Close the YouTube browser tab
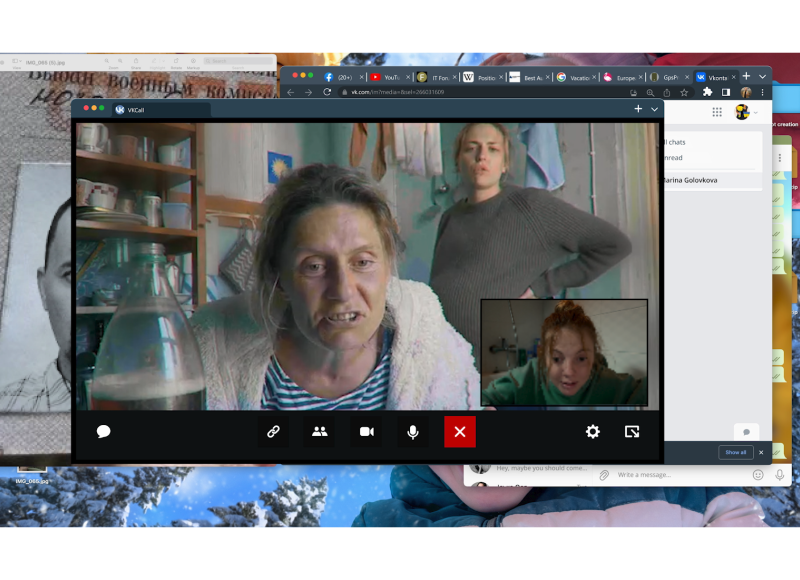Image resolution: width=800 pixels, height=580 pixels. (x=408, y=78)
